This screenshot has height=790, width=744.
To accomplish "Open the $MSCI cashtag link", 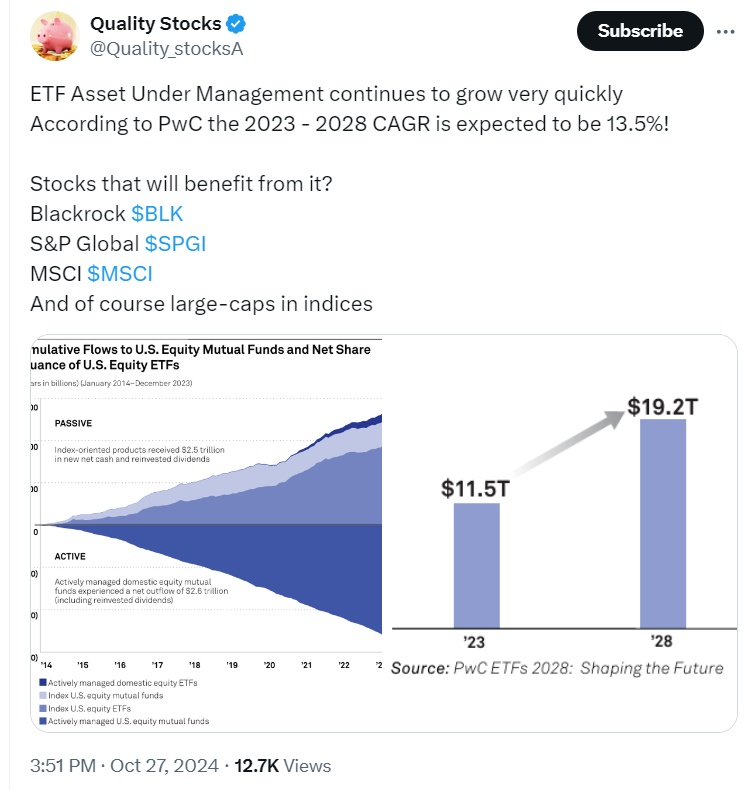I will click(120, 273).
